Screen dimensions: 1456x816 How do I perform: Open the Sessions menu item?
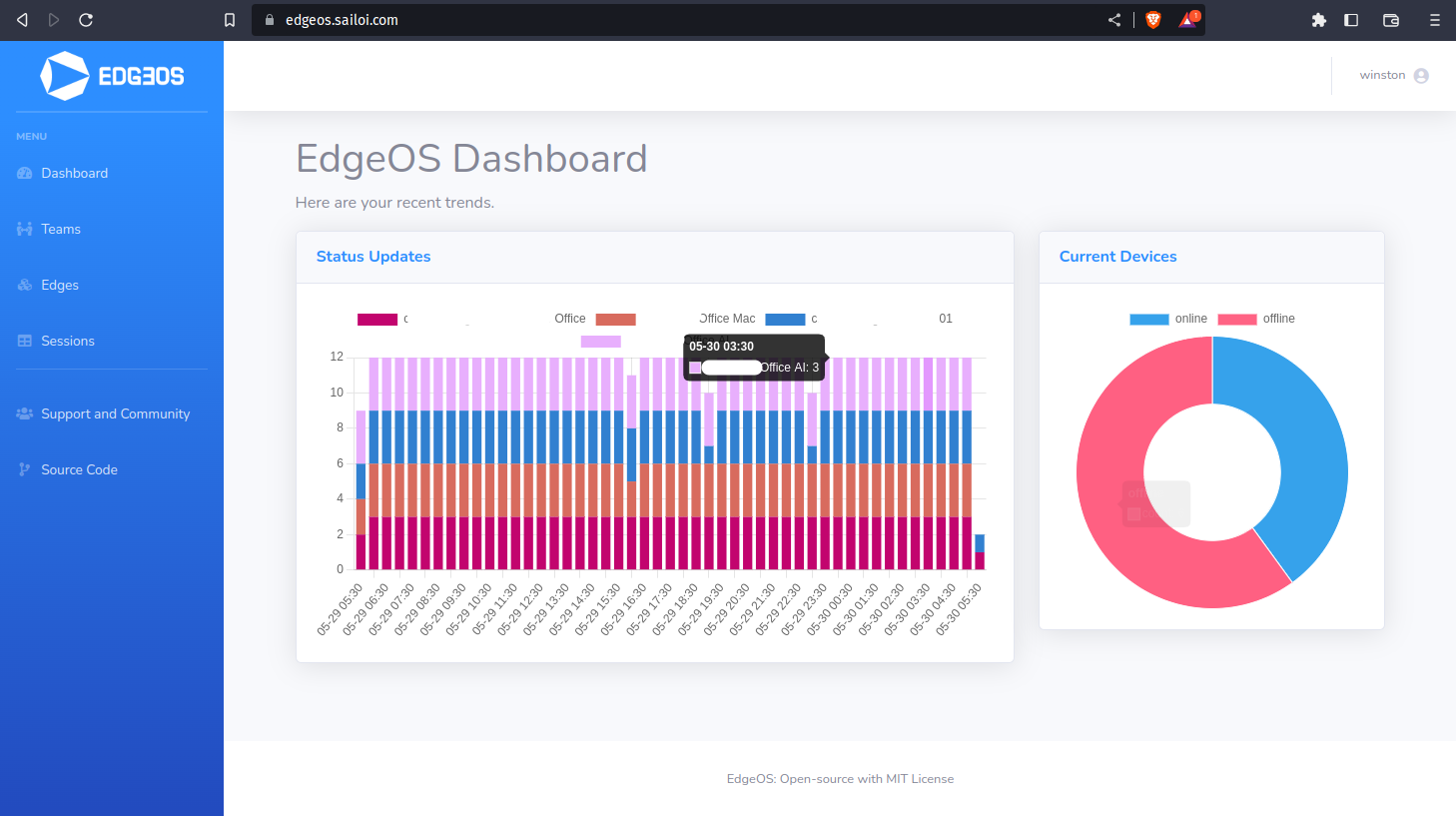[69, 341]
